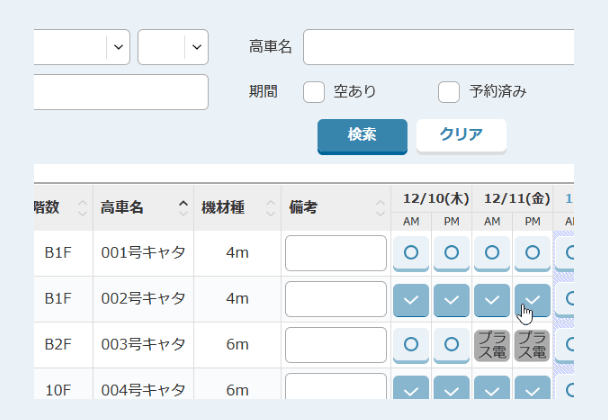Uncheck 12/10 PM slot for 004号キャタ
Screen dimensions: 608x420
click(451, 389)
